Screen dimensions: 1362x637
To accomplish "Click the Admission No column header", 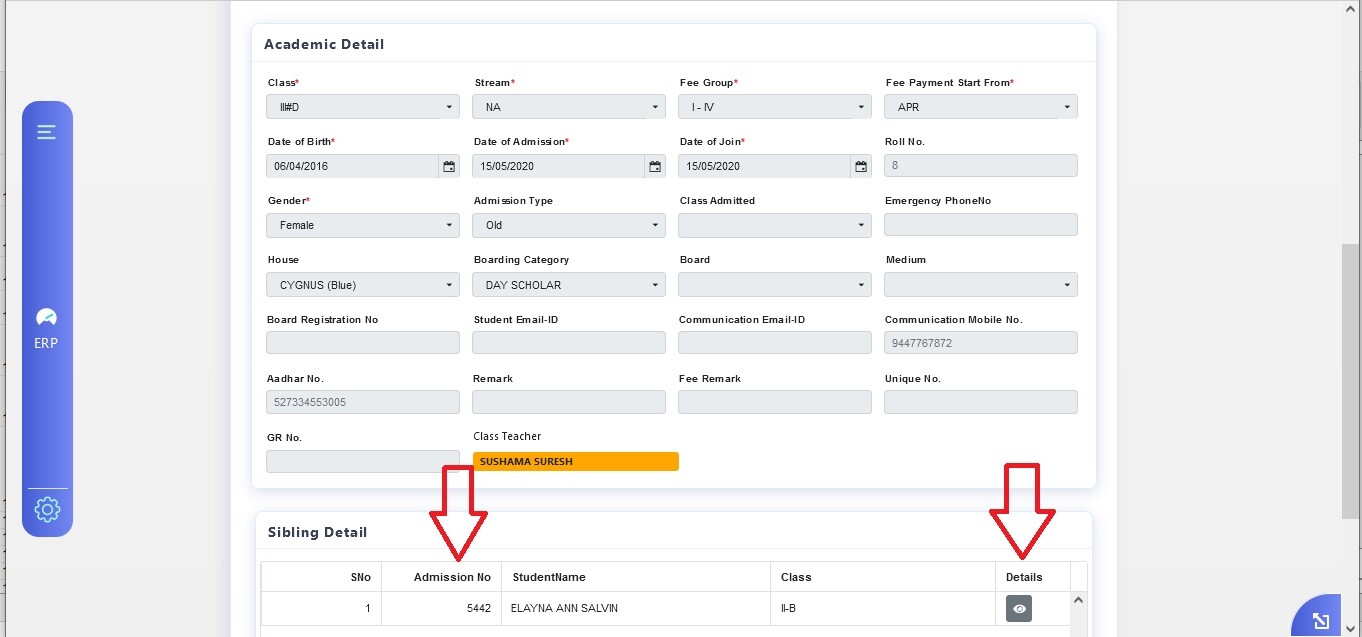I will (x=452, y=577).
